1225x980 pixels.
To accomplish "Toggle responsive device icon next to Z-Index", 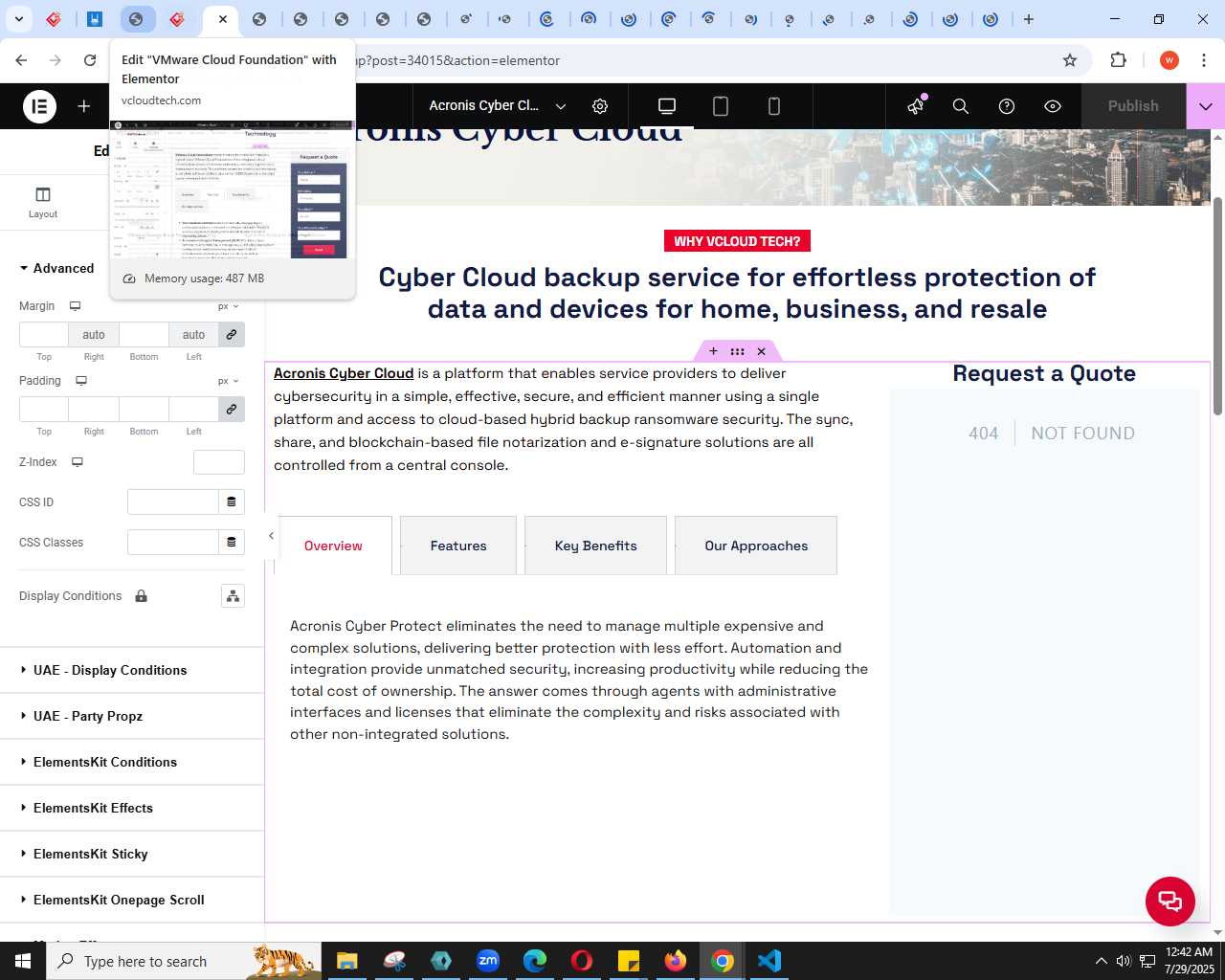I will (78, 462).
